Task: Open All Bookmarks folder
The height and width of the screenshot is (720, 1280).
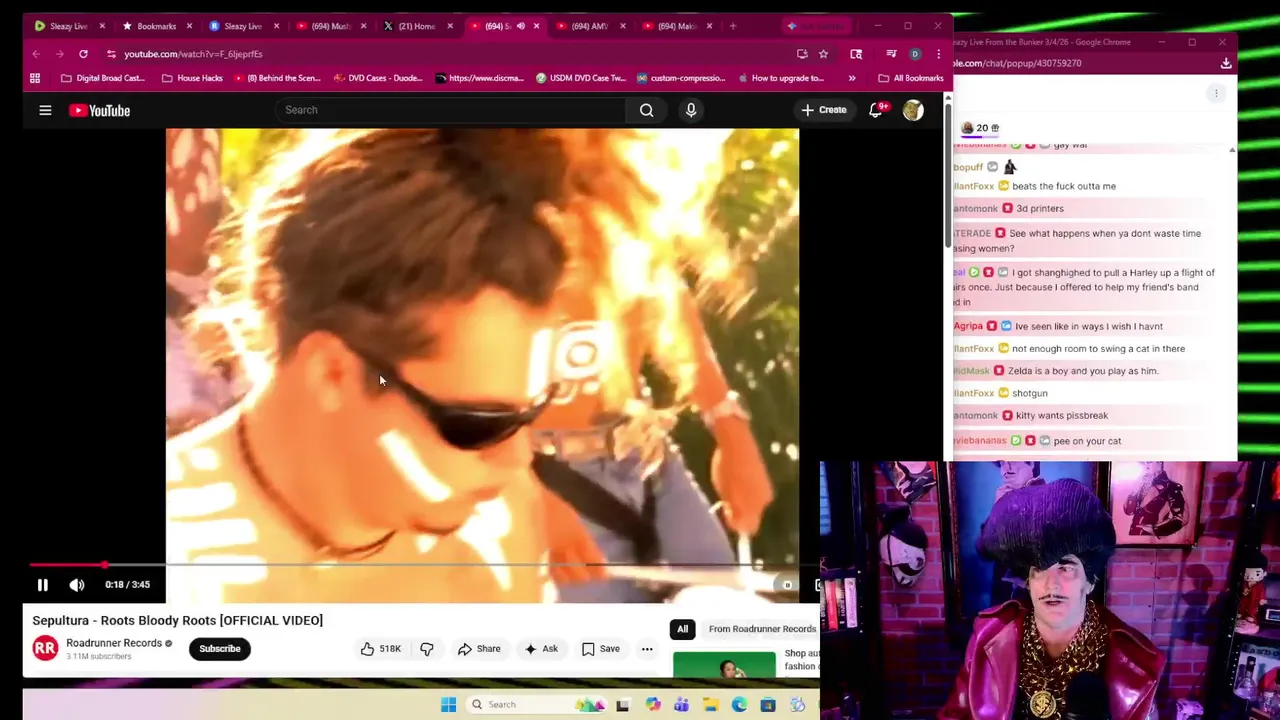Action: (x=910, y=78)
